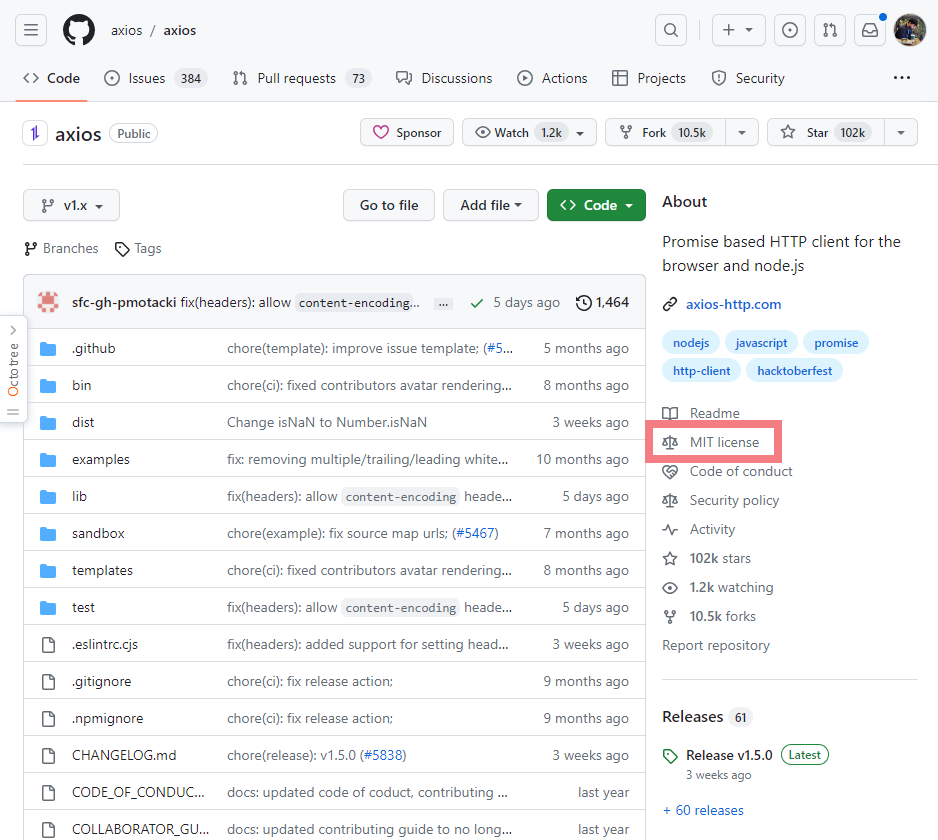The image size is (938, 840).
Task: Open the Projects tab
Action: click(x=649, y=78)
